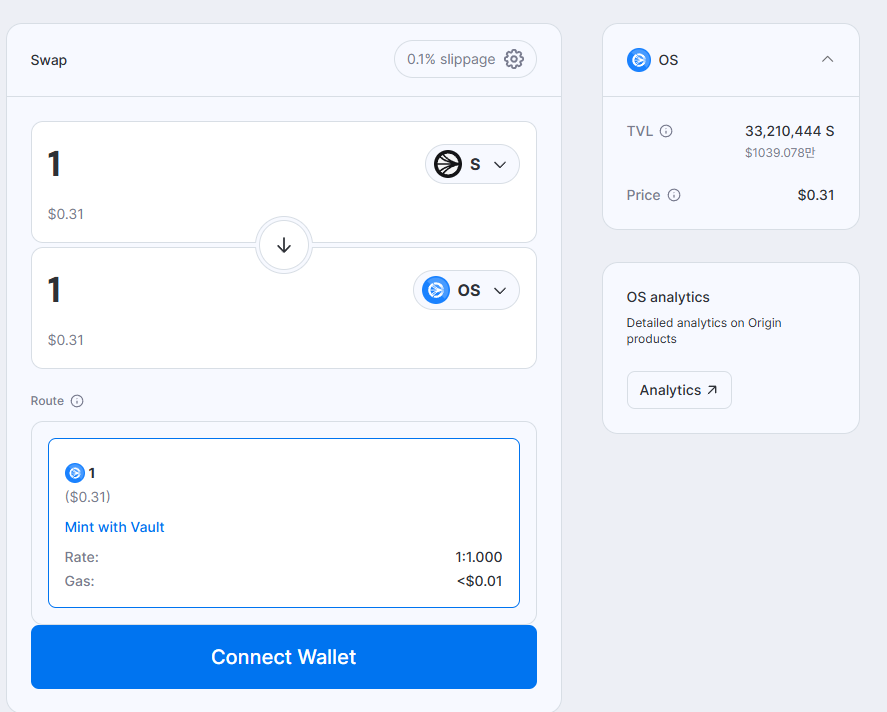Open the S token selector dropdown
The height and width of the screenshot is (712, 887).
(472, 164)
